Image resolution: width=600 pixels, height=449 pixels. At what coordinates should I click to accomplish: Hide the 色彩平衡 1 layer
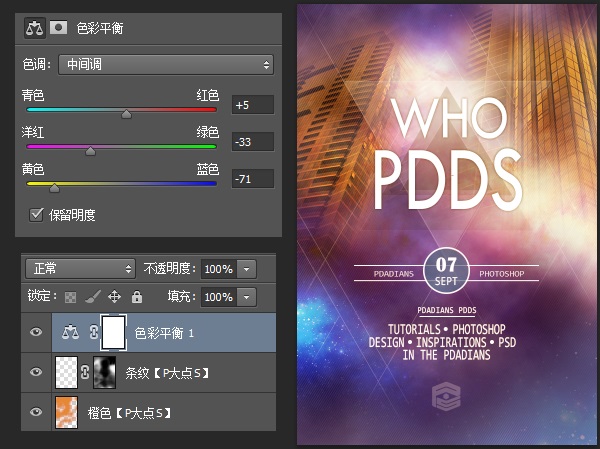click(x=36, y=332)
